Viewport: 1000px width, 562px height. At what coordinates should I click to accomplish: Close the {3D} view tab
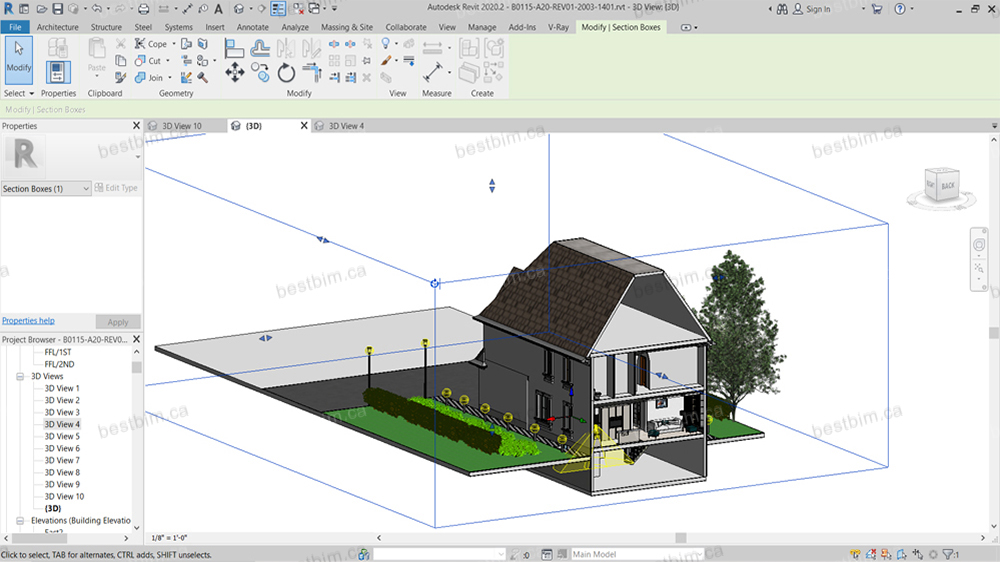pos(304,126)
